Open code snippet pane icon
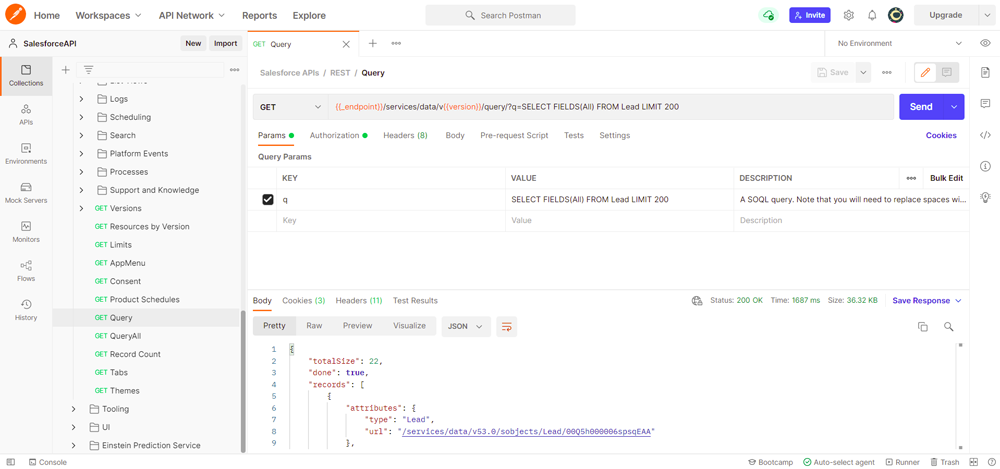The height and width of the screenshot is (469, 1000). (x=985, y=135)
